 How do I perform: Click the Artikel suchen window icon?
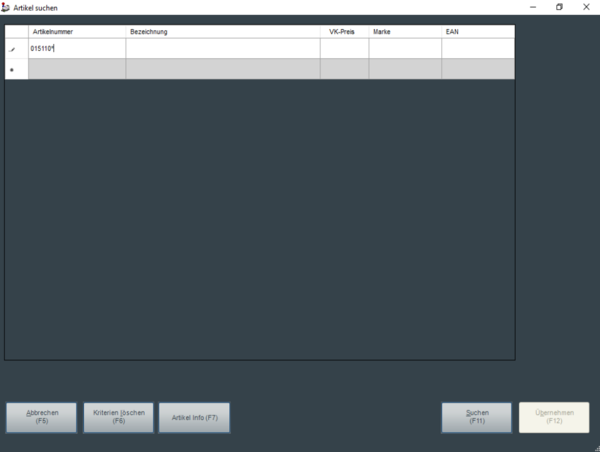[7, 7]
